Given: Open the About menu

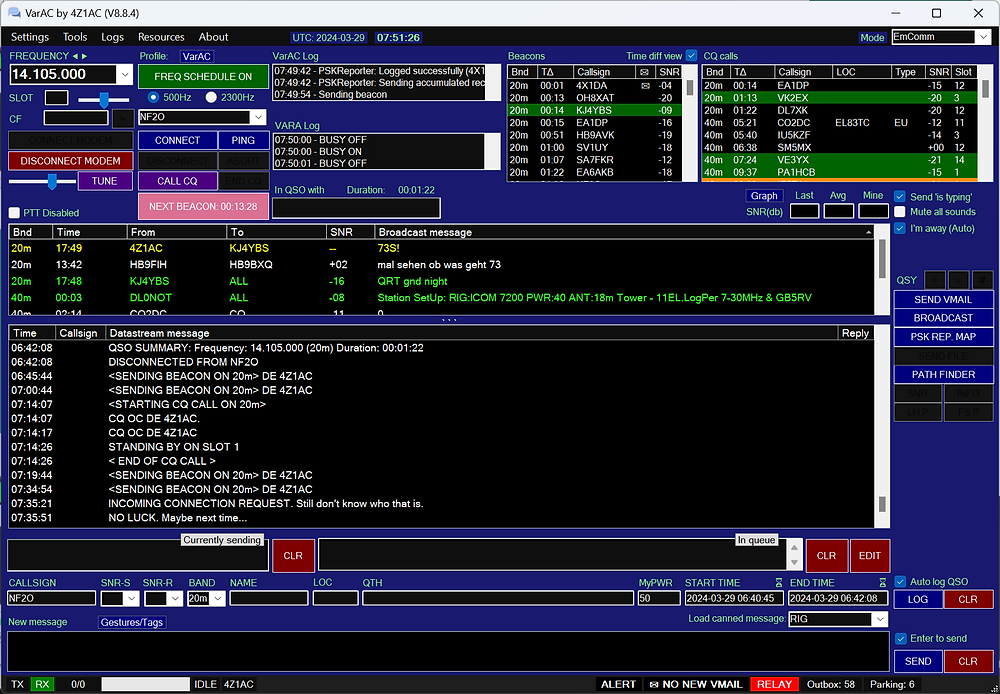Looking at the screenshot, I should pyautogui.click(x=213, y=37).
